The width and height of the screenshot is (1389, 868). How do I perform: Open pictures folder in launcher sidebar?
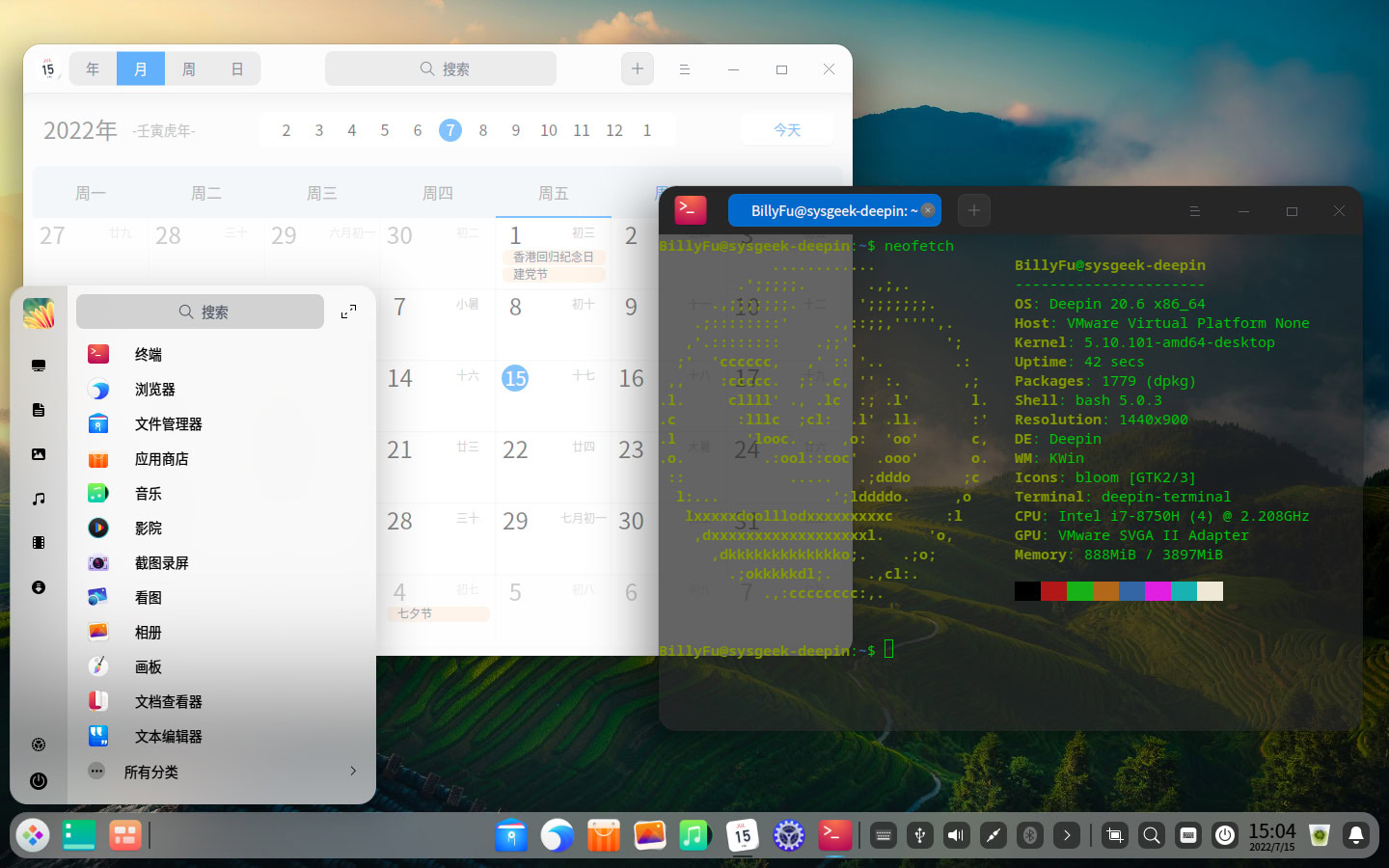tap(39, 454)
